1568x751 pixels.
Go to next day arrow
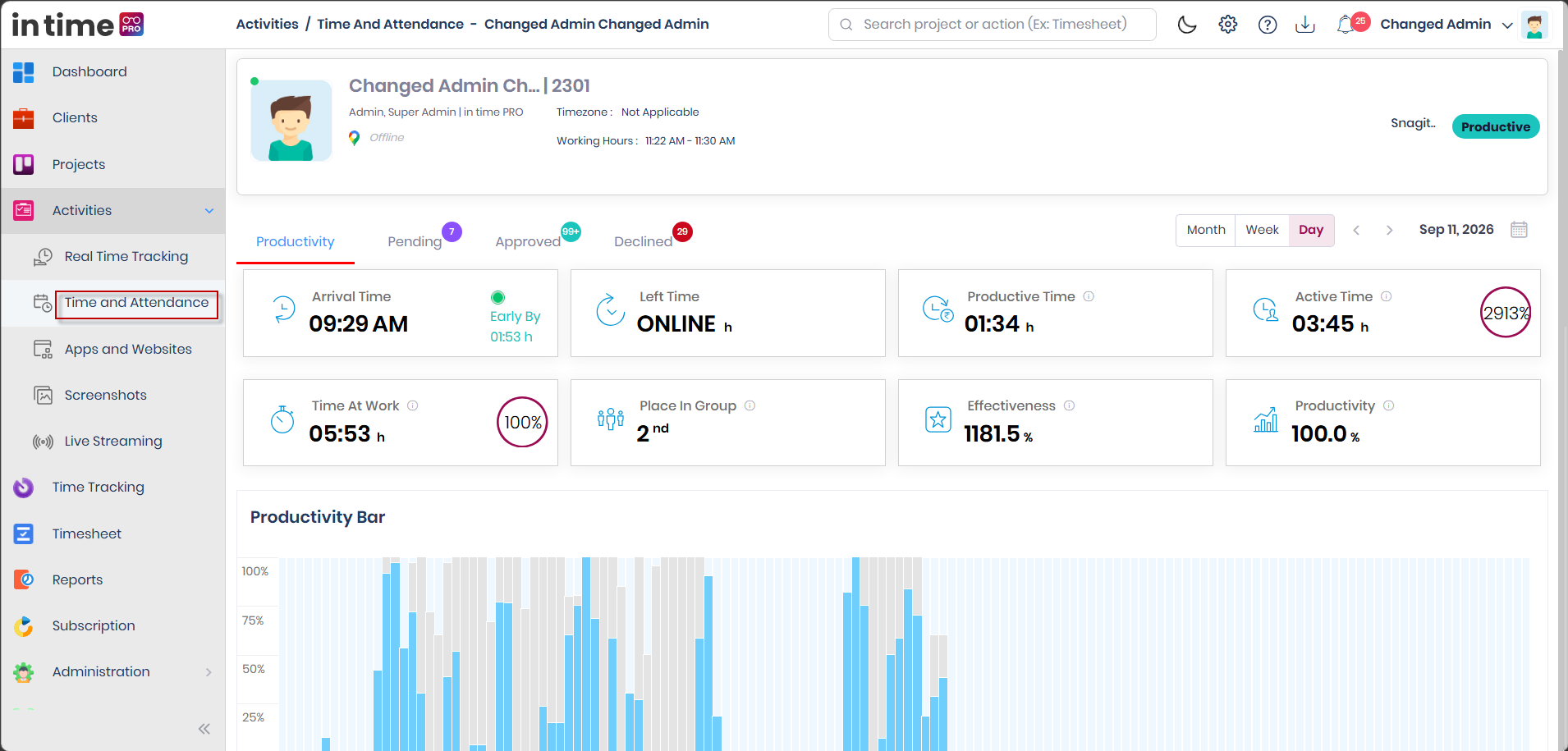tap(1389, 230)
